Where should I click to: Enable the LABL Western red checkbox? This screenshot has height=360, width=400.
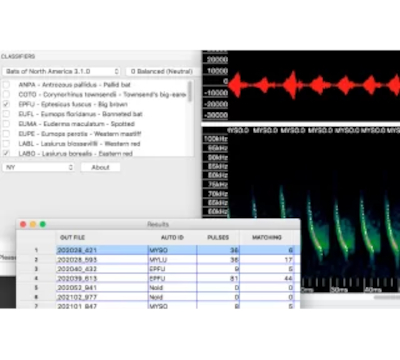click(x=6, y=144)
